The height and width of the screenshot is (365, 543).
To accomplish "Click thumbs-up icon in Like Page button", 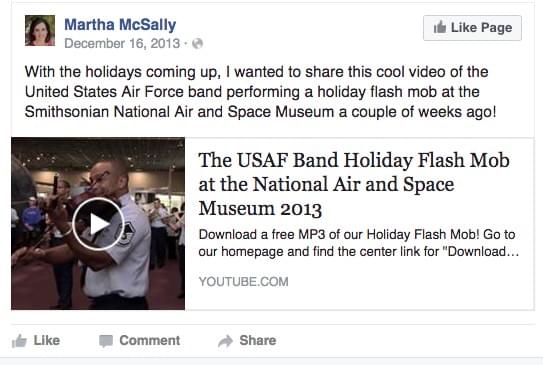I will (440, 27).
